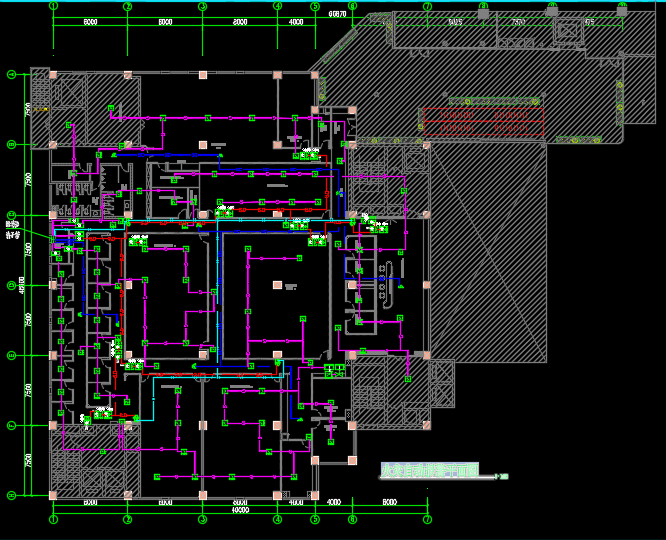Select grid axis bubble 3 on top row

click(202, 6)
